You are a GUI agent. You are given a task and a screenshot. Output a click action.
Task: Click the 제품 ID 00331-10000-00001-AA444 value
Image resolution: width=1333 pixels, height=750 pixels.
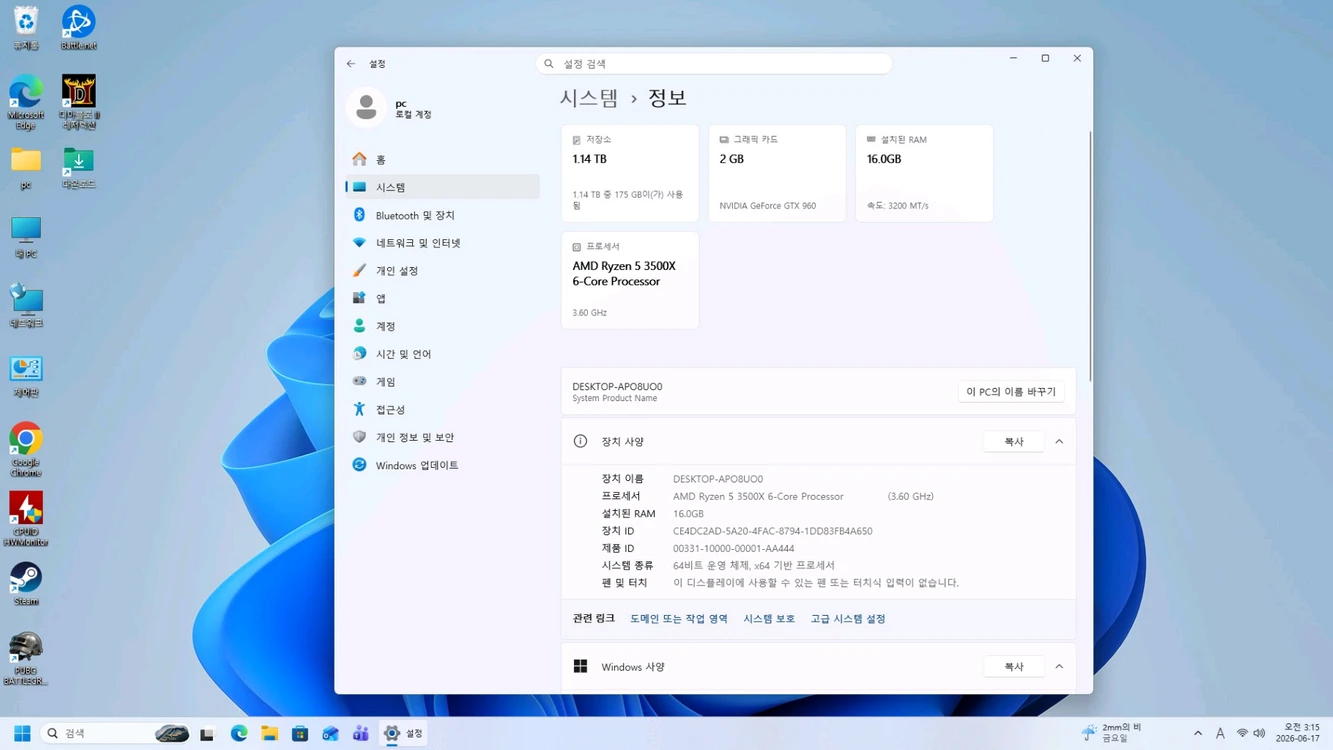coord(734,548)
